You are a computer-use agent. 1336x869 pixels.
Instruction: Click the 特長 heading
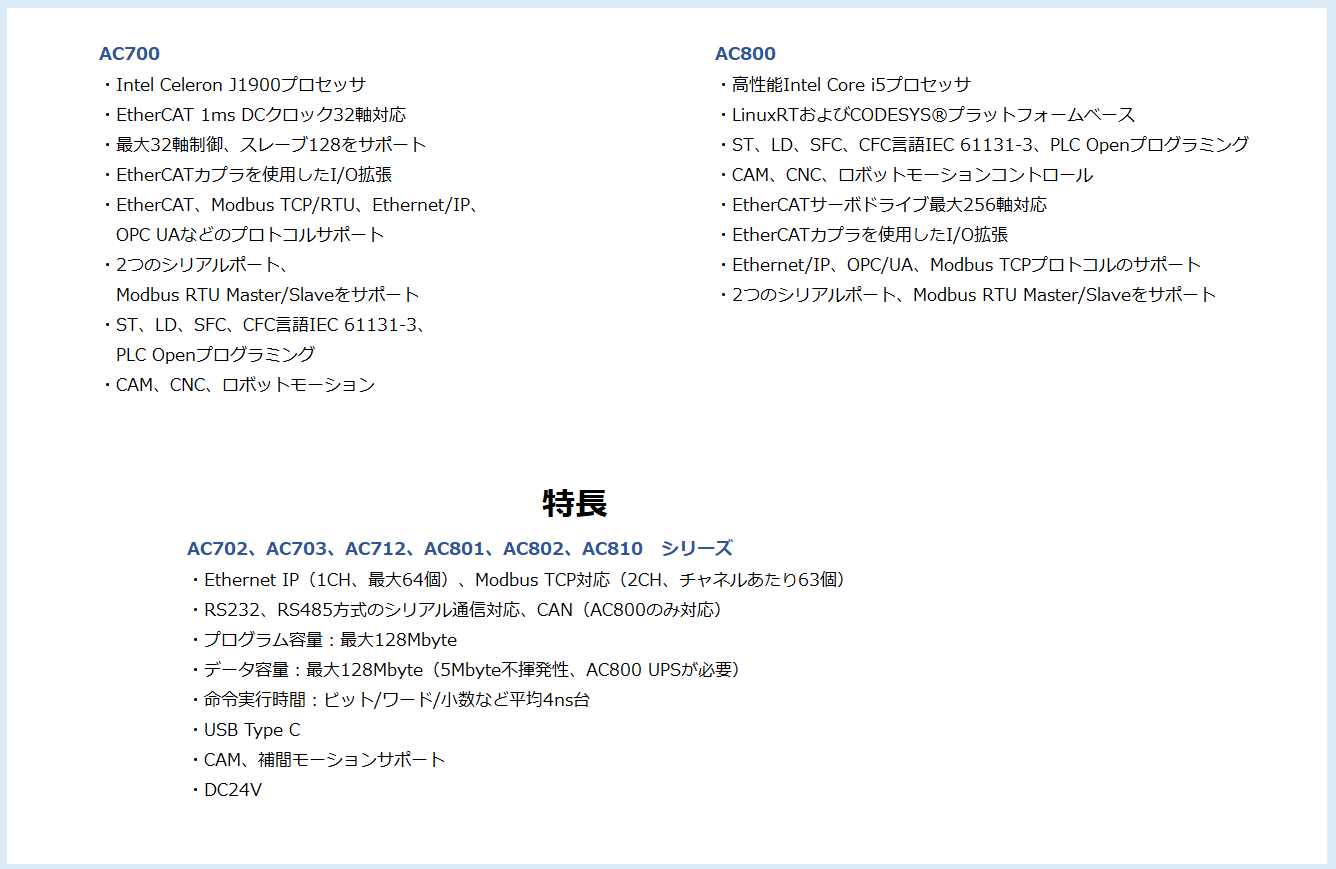pyautogui.click(x=575, y=502)
